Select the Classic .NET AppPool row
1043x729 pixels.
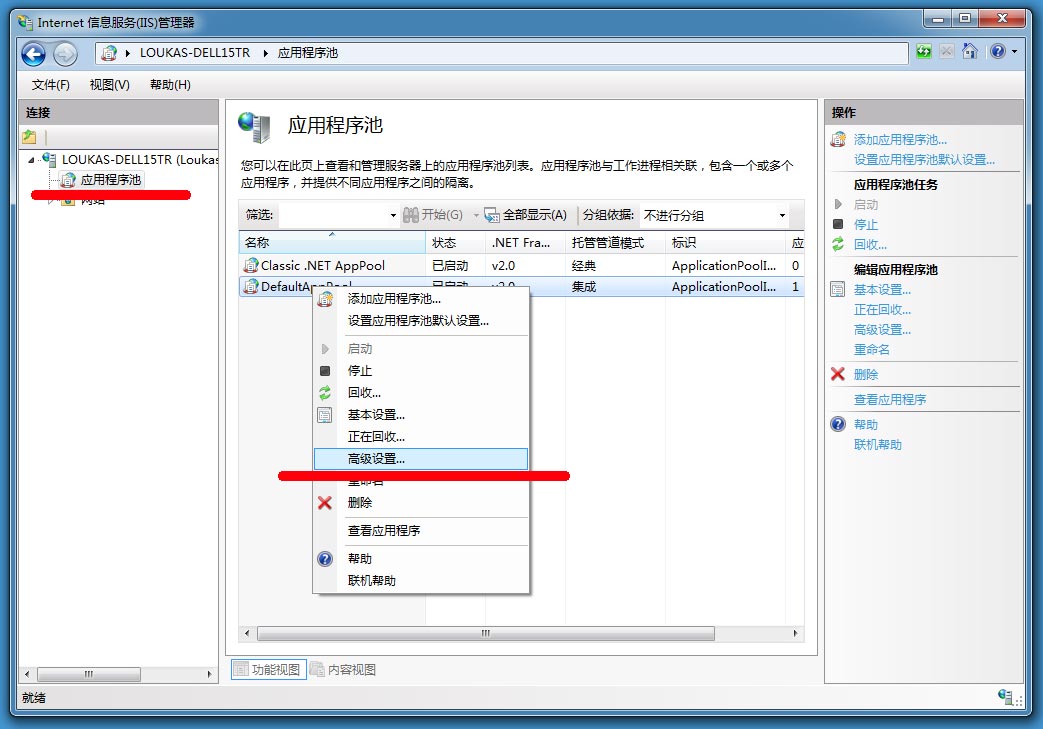[x=522, y=265]
